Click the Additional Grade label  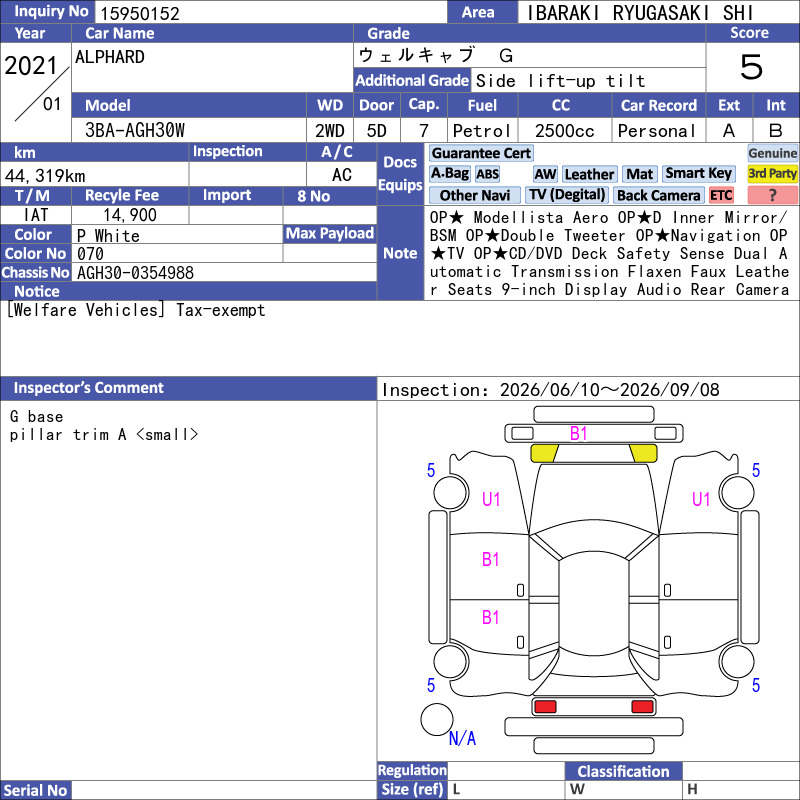click(412, 80)
